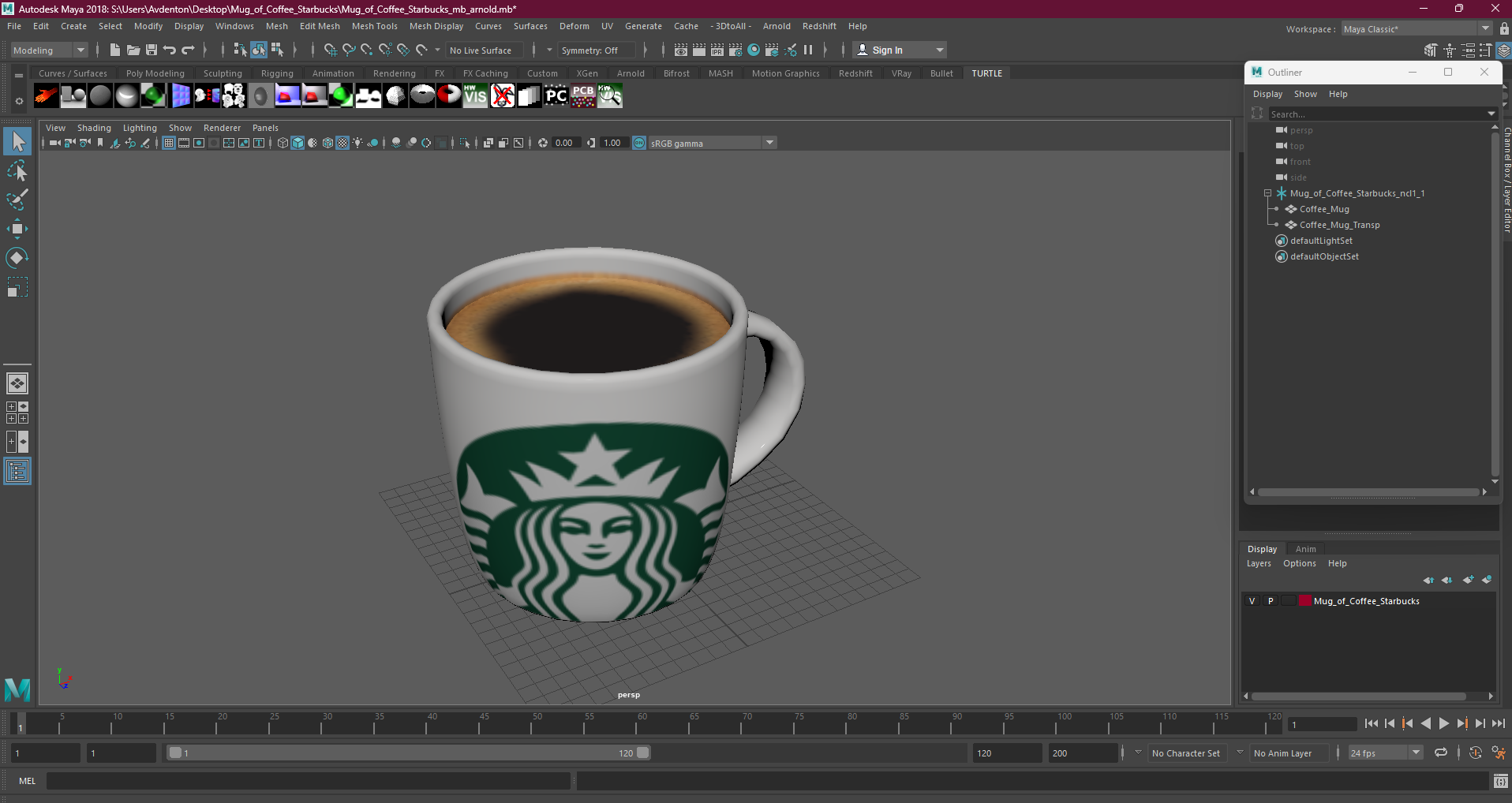Viewport: 1512px width, 803px height.
Task: Open the Workspace Maya Classic dropdown
Action: [x=1417, y=28]
